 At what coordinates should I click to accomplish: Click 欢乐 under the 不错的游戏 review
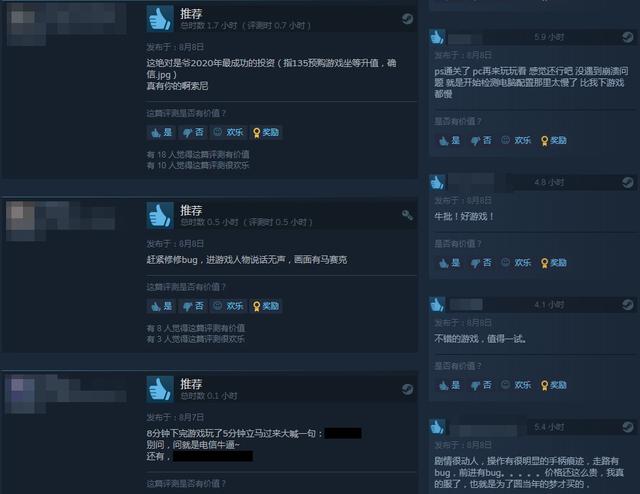517,385
